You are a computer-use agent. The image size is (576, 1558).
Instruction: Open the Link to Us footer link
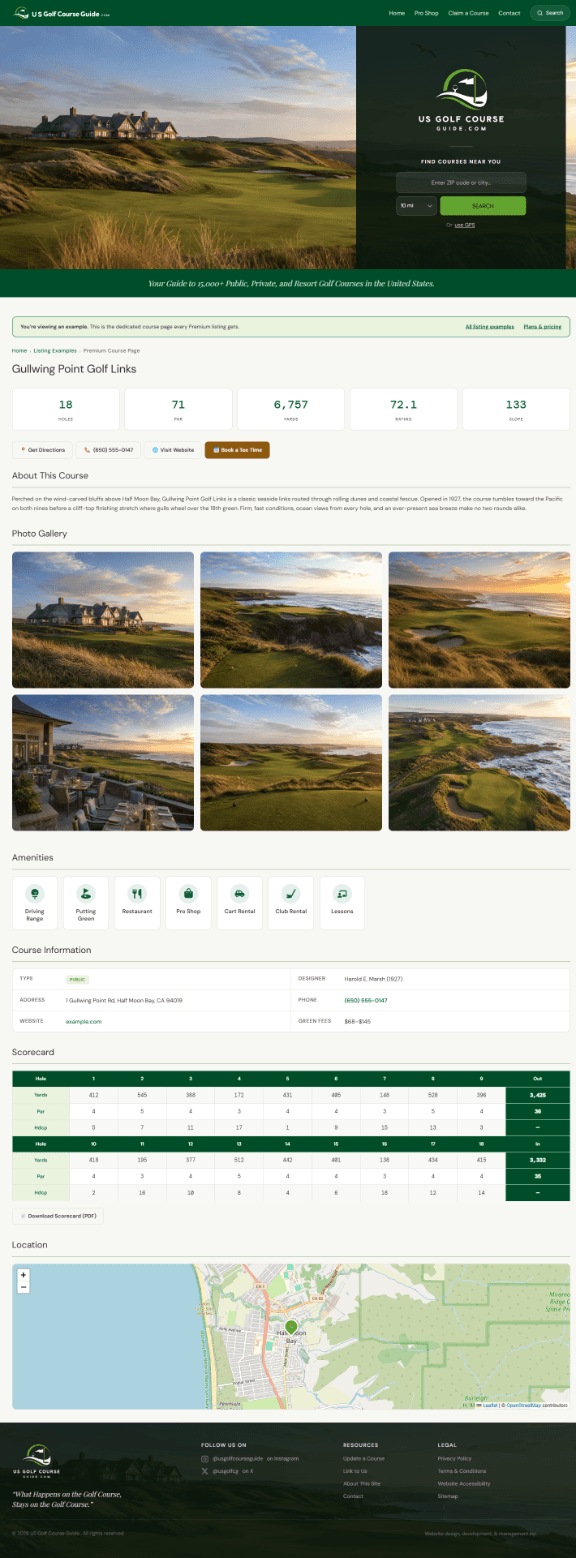(355, 1471)
